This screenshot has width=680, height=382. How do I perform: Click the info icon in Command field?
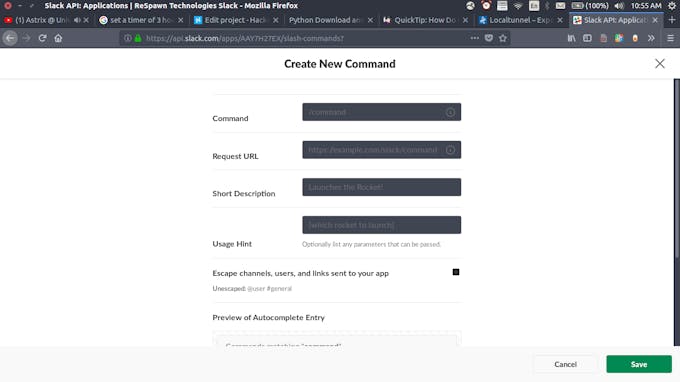coord(450,112)
